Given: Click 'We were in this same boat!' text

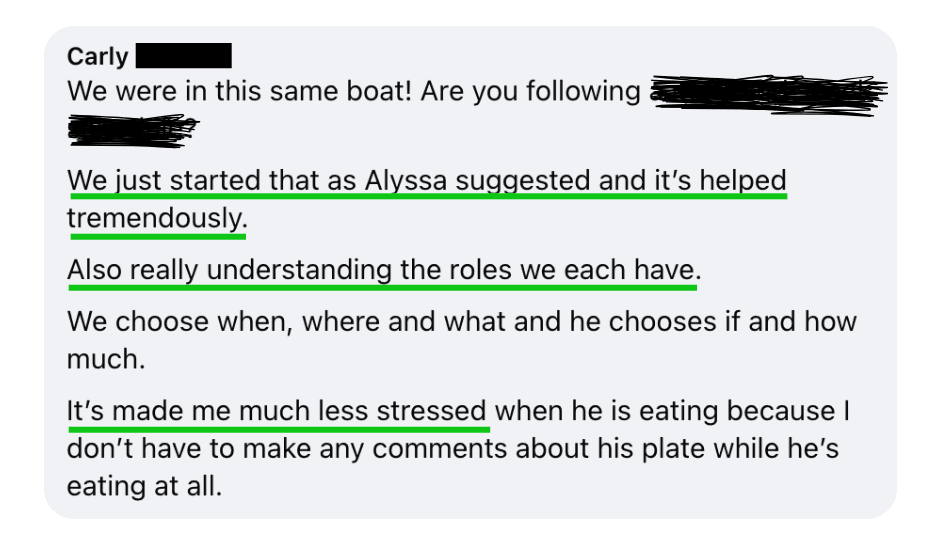Looking at the screenshot, I should click(239, 91).
